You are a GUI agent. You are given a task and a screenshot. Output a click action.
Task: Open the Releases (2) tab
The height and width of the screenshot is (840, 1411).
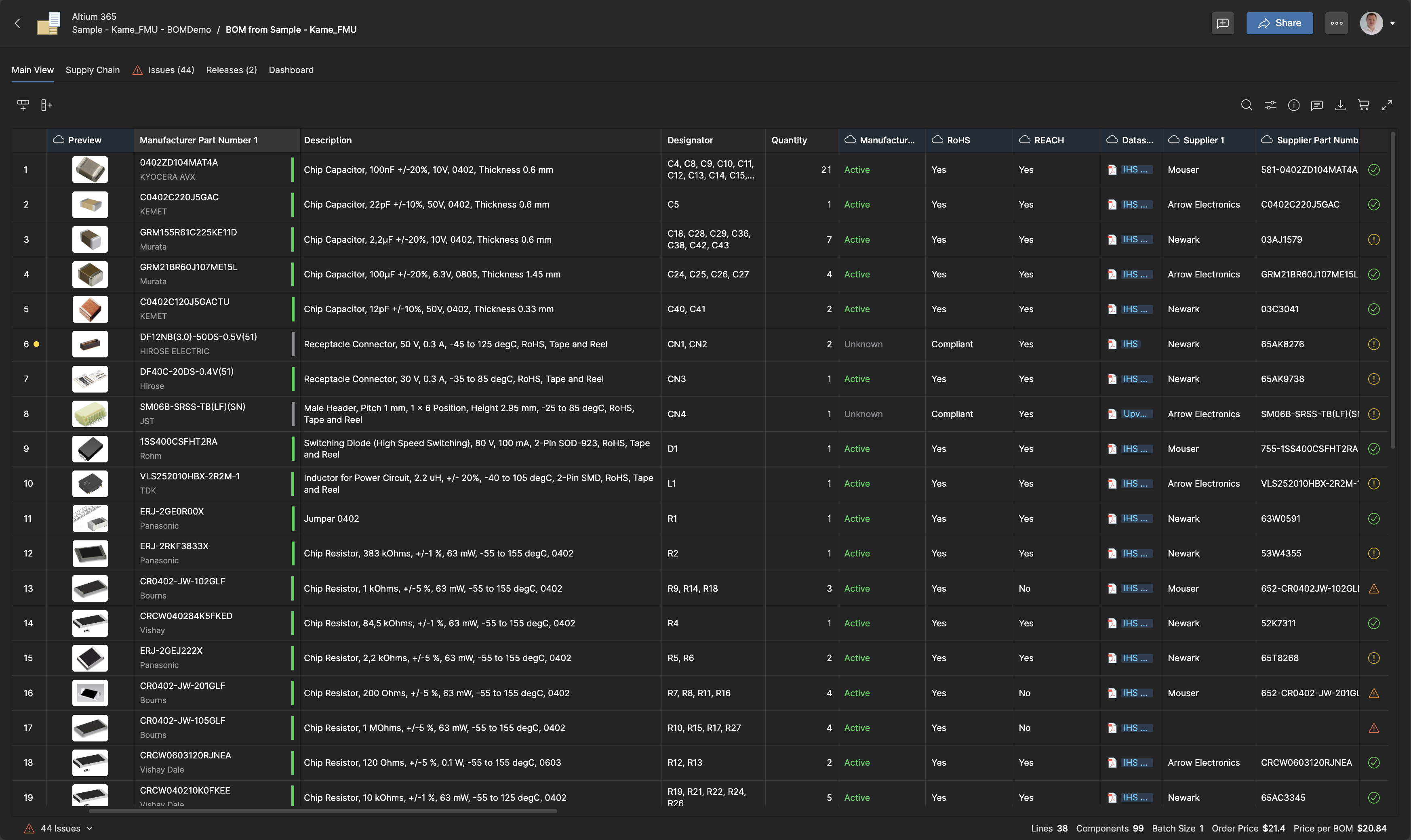coord(231,70)
